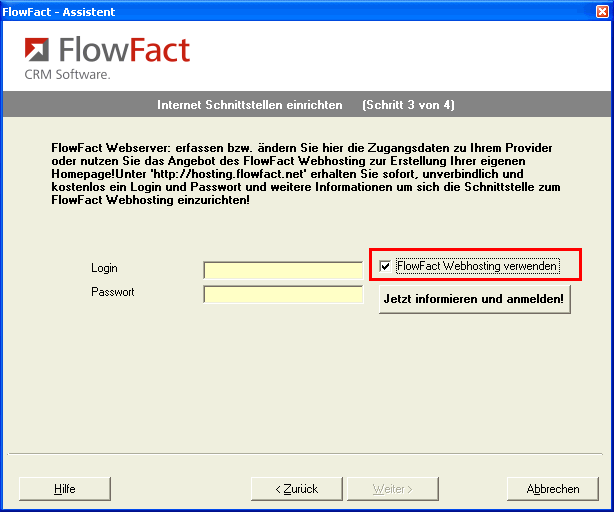Close the FlowFact Assistent window
The image size is (614, 512).
click(x=602, y=11)
